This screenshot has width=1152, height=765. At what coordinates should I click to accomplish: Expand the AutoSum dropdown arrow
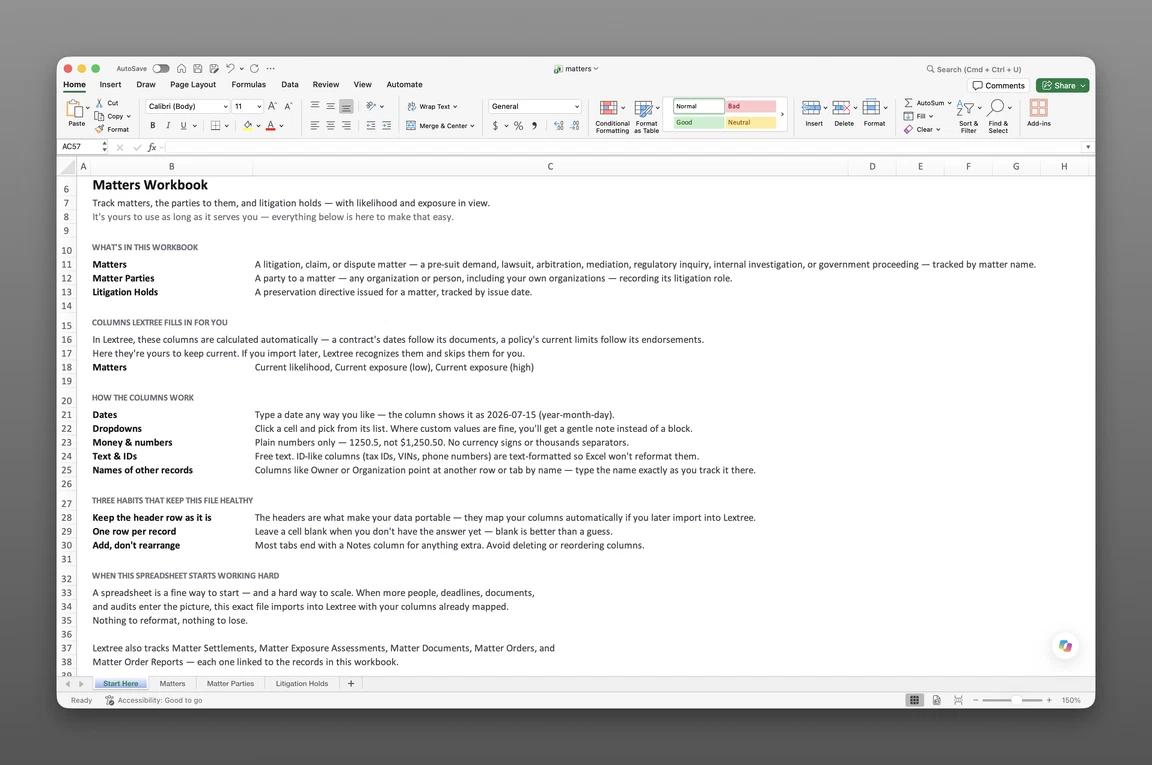(949, 103)
